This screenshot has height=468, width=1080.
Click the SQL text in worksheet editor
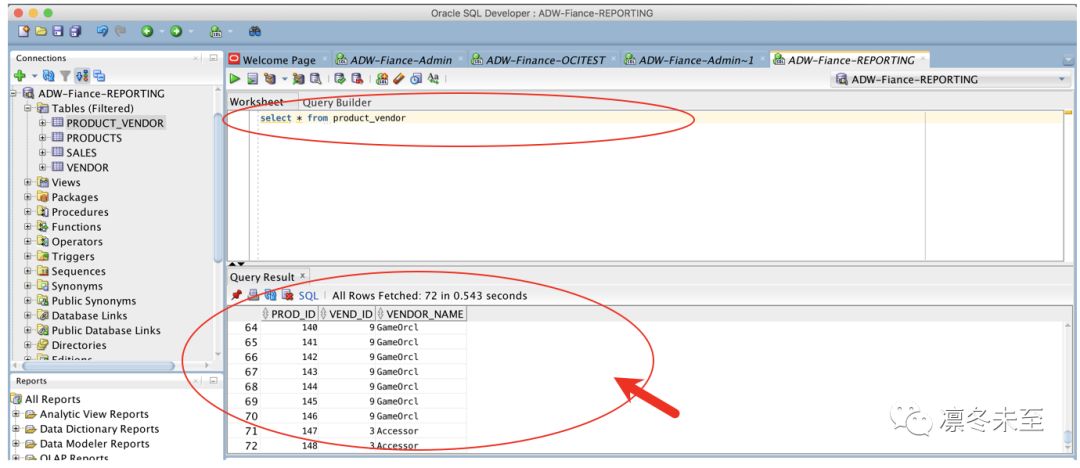coord(333,118)
